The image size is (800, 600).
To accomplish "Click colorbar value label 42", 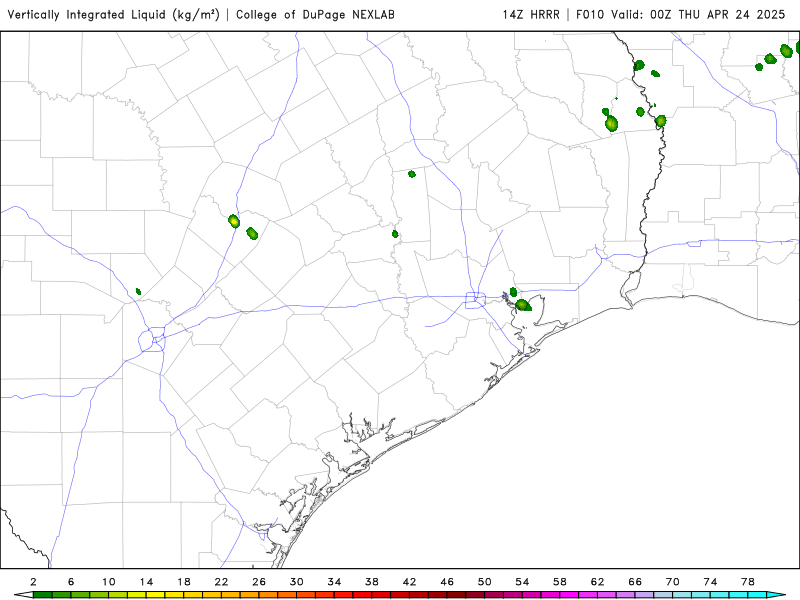I will (x=409, y=582).
